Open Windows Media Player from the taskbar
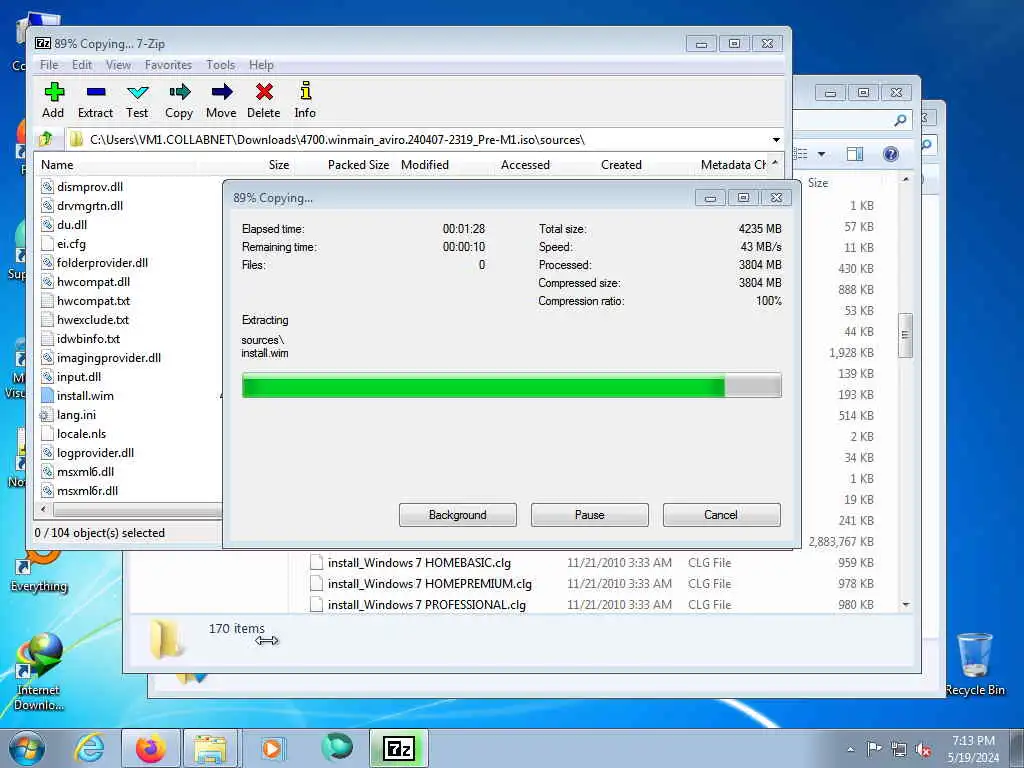Image resolution: width=1024 pixels, height=768 pixels. [x=272, y=748]
